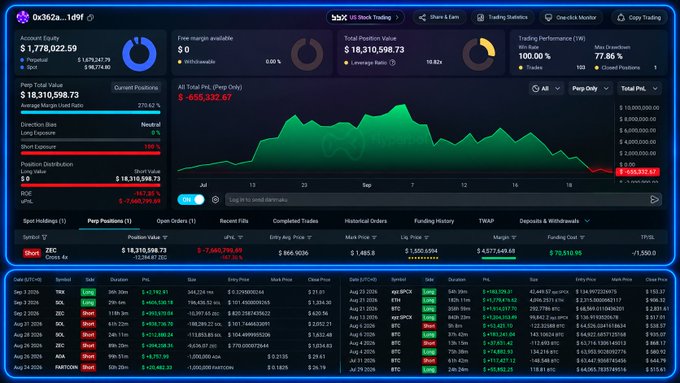Click the Account Equity donut chart
680x383 pixels.
pyautogui.click(x=139, y=54)
